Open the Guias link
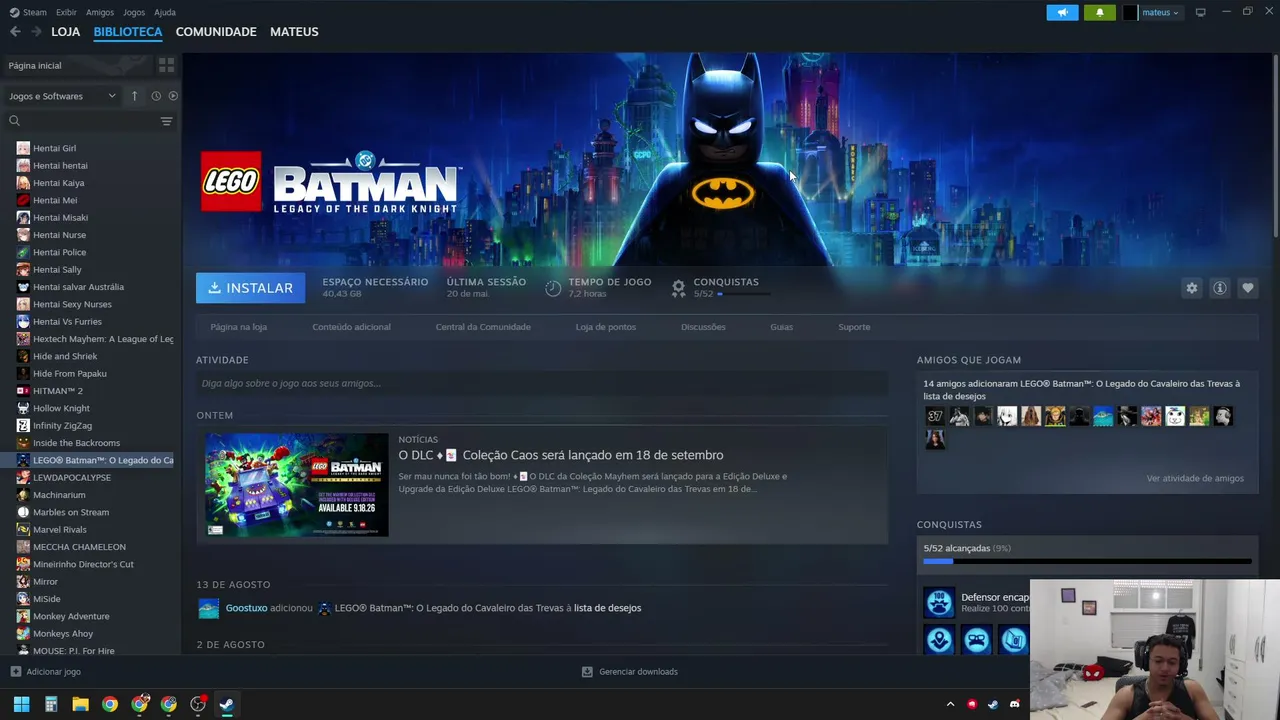1280x720 pixels. pyautogui.click(x=781, y=327)
